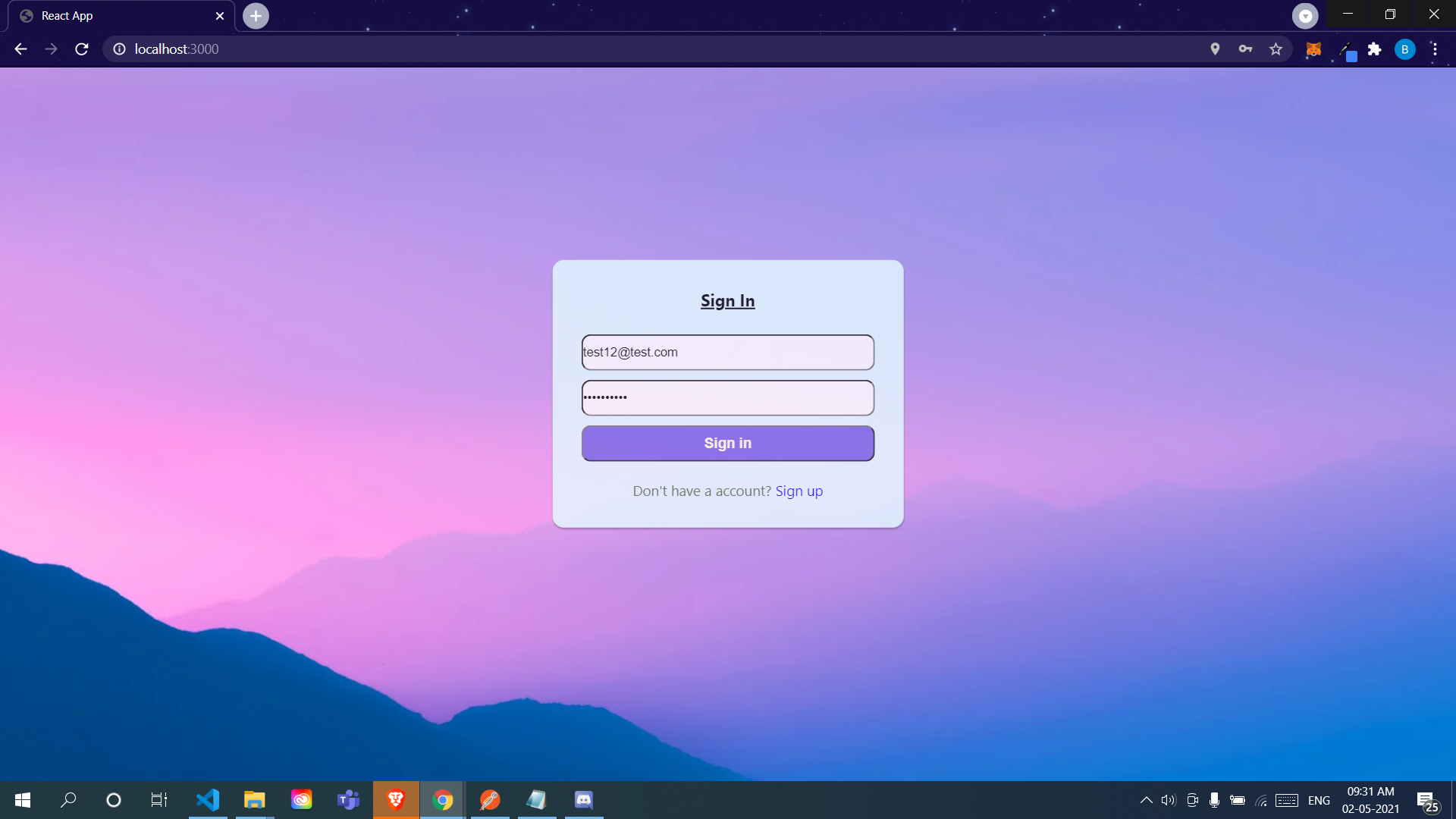The width and height of the screenshot is (1456, 819).
Task: Click the email field with test12@test.com
Action: (x=728, y=353)
